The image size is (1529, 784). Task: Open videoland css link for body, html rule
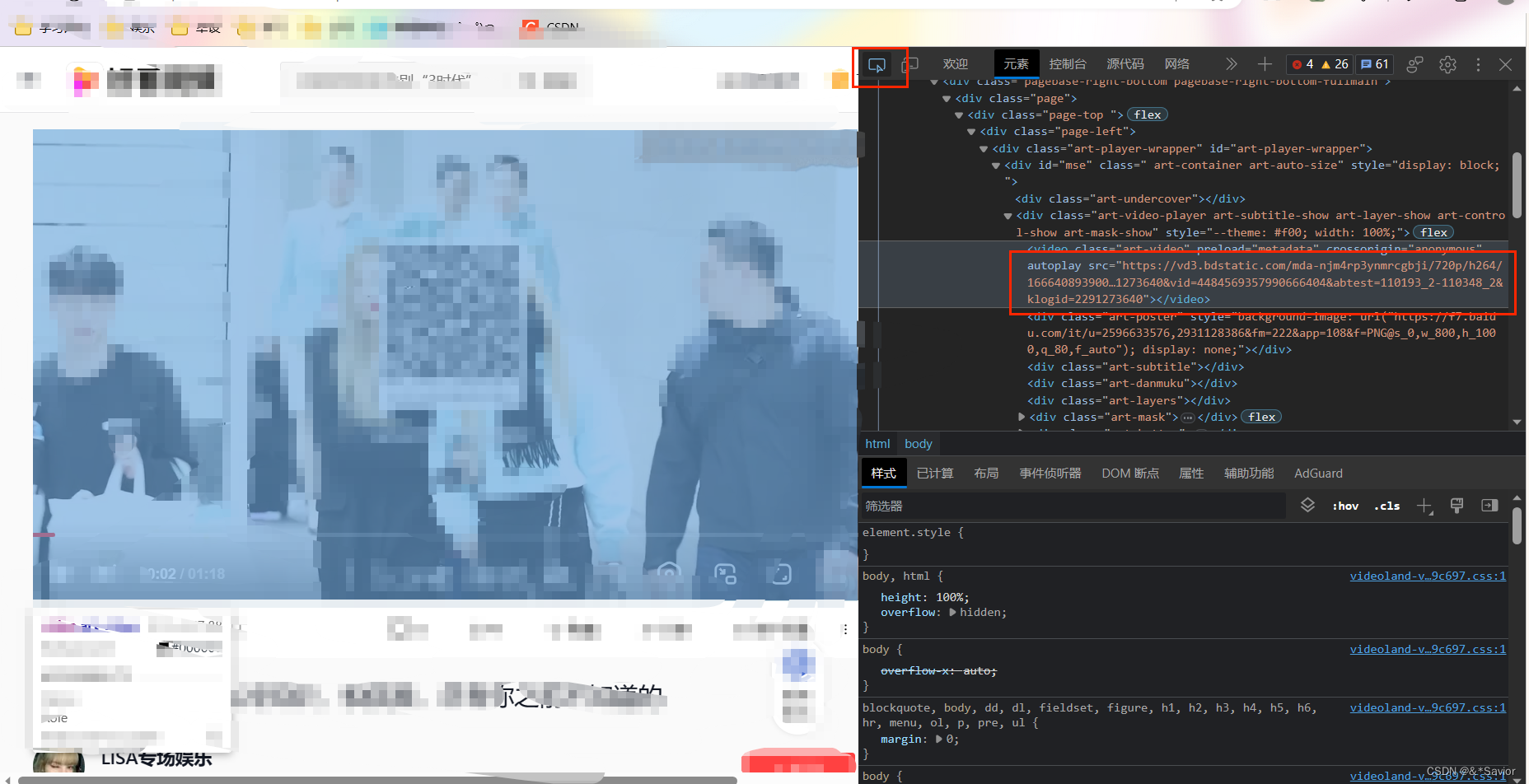[1428, 576]
